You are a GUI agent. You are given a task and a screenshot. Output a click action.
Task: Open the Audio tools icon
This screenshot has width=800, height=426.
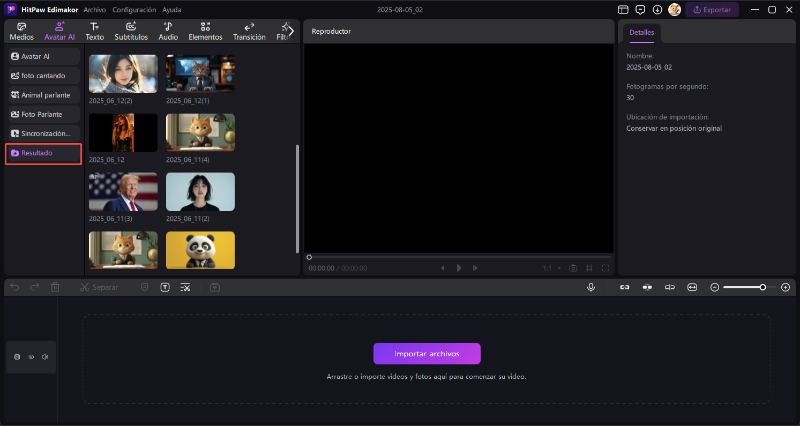pos(168,31)
